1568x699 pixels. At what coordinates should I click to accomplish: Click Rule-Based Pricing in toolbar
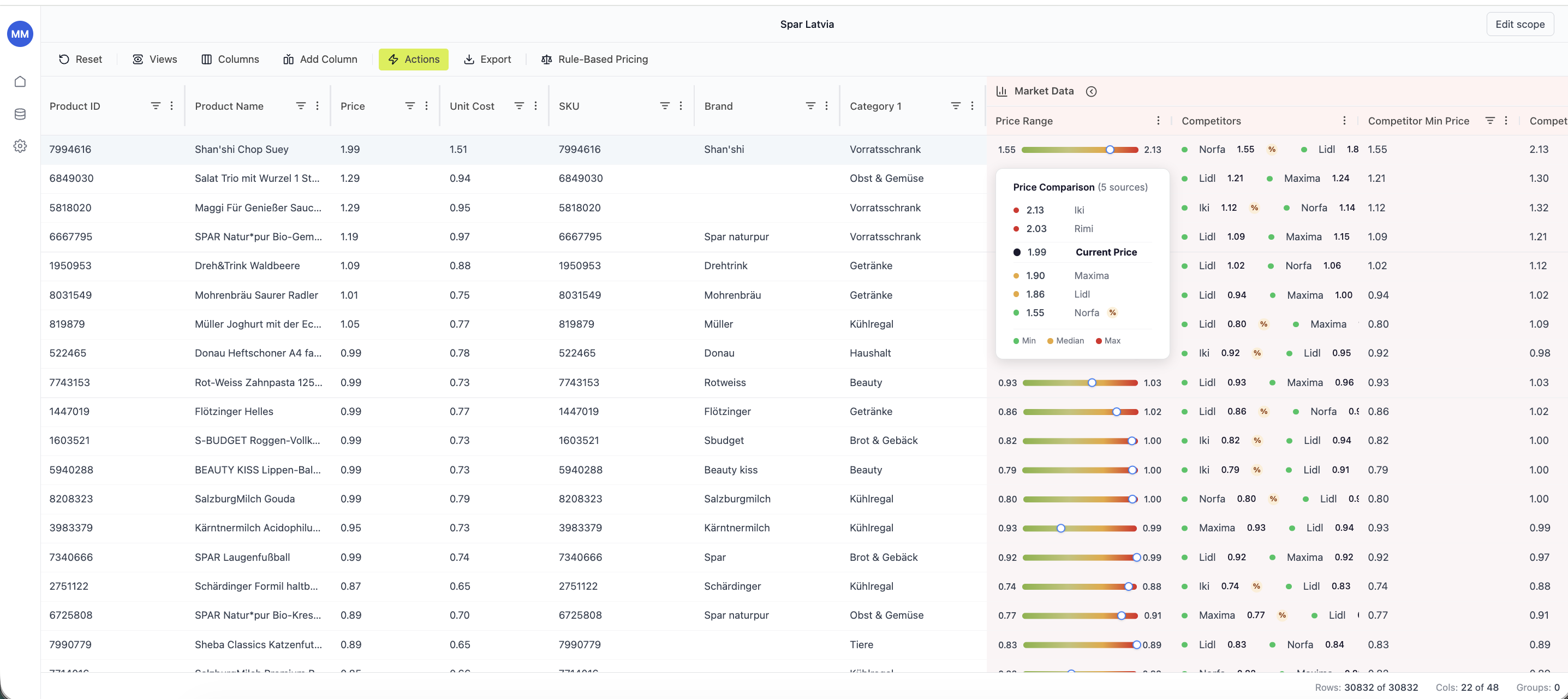pyautogui.click(x=594, y=59)
